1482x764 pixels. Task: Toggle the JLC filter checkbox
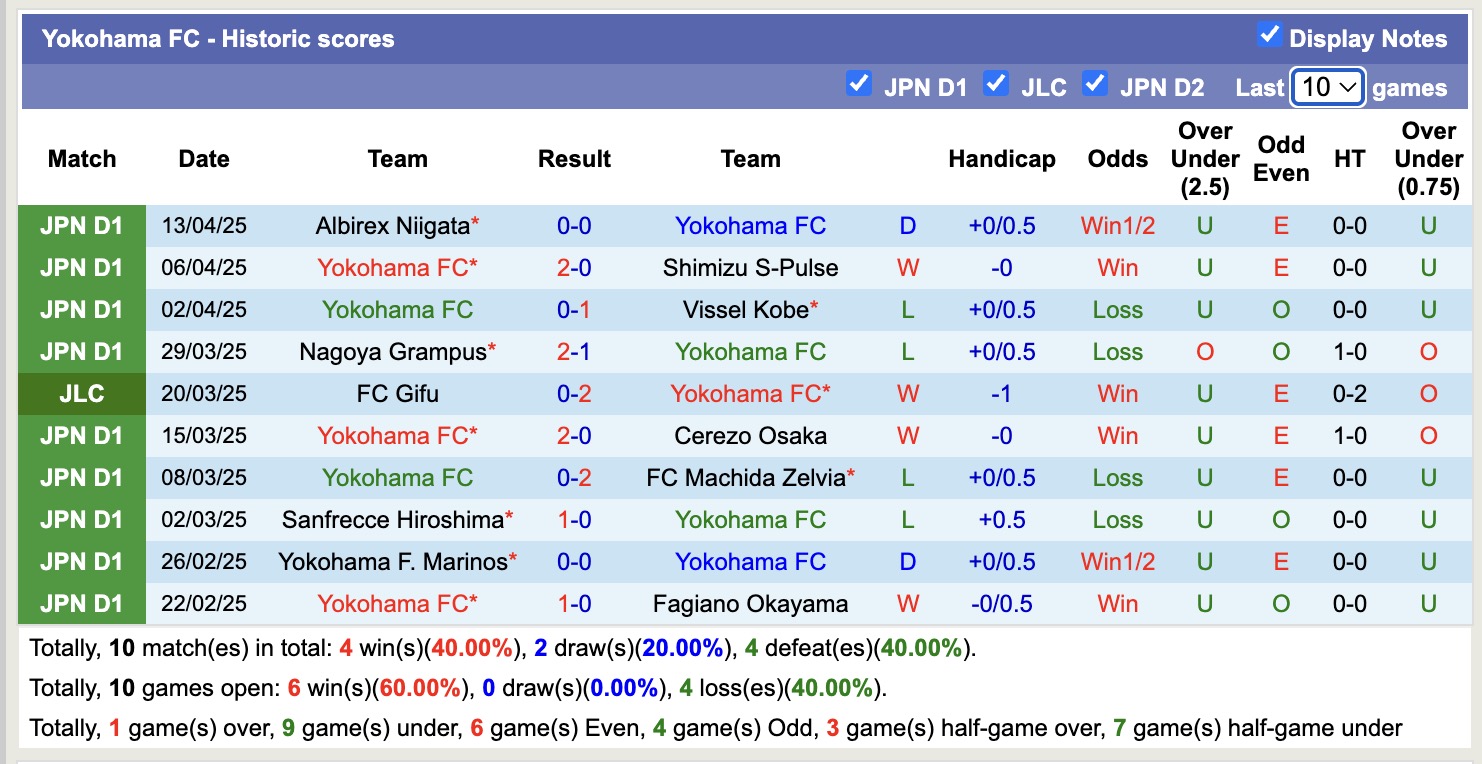coord(996,85)
